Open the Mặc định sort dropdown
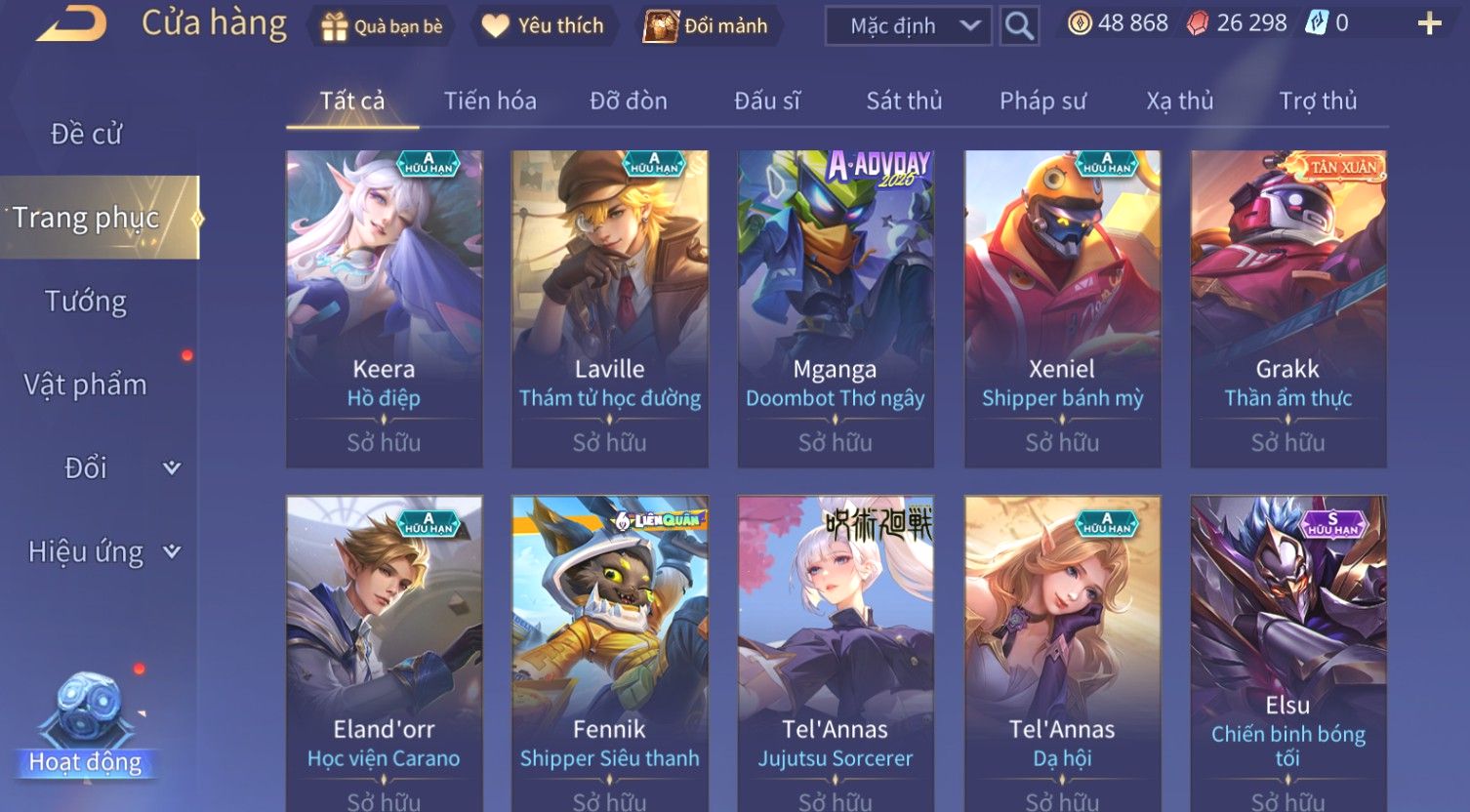1470x812 pixels. 908,26
